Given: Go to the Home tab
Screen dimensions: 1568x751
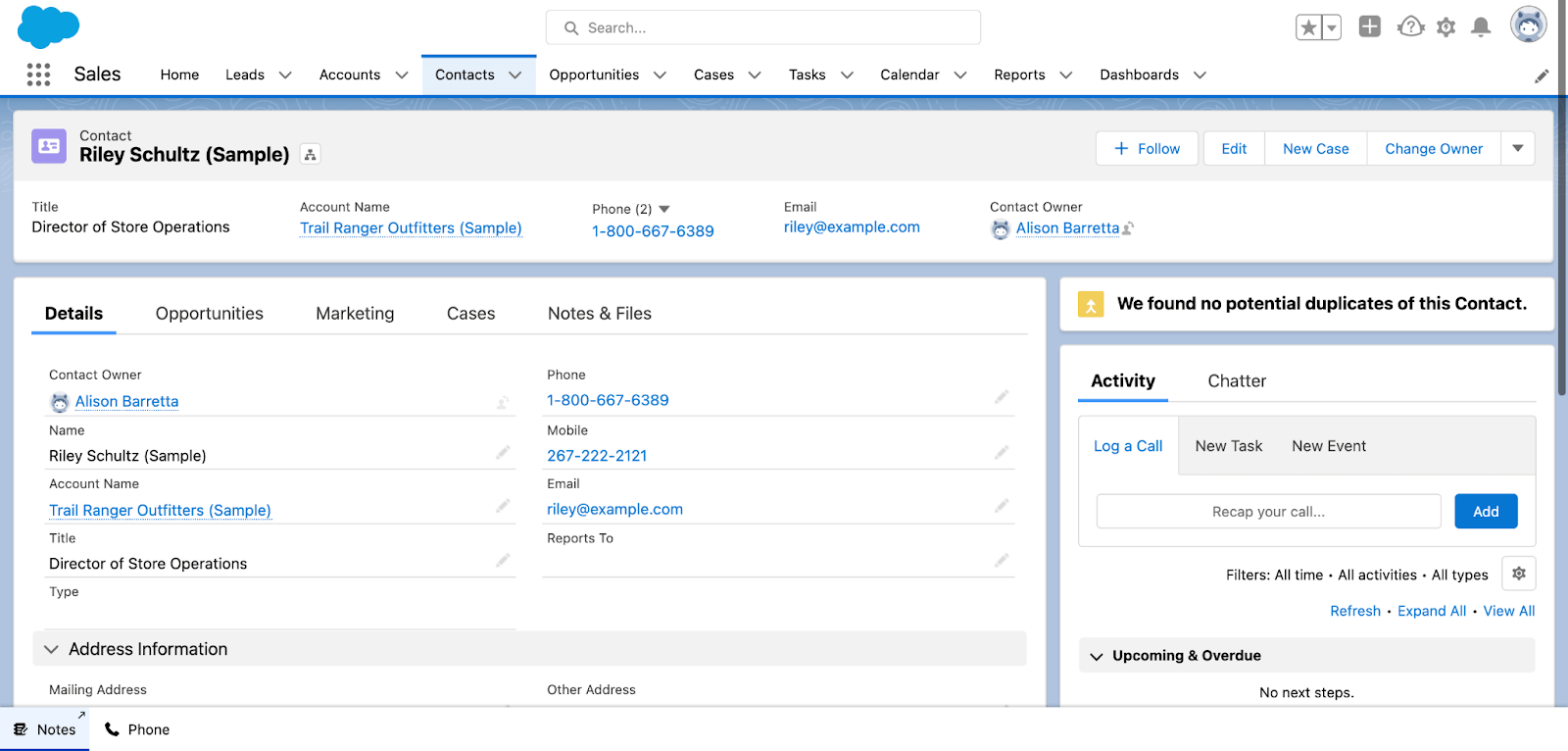Looking at the screenshot, I should click(179, 75).
